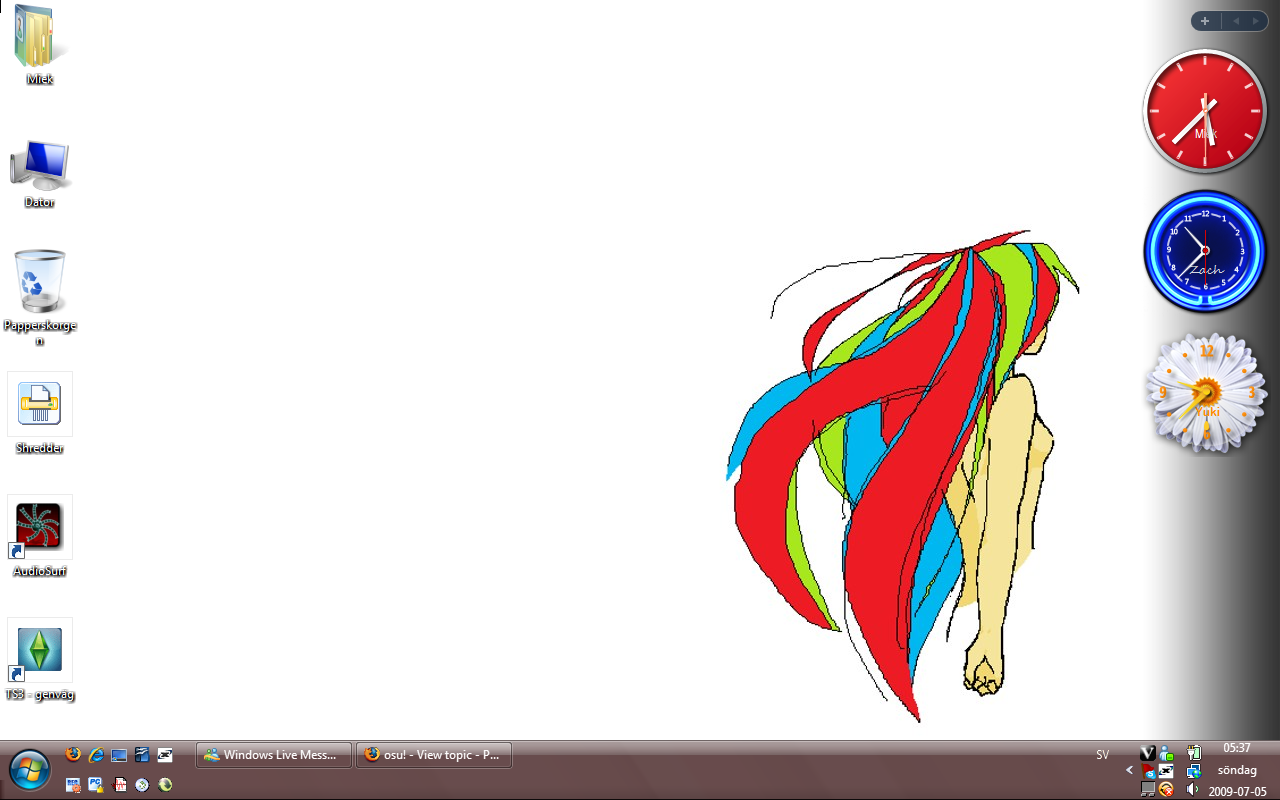Screen dimensions: 1280x800
Task: Click the black V tray icon
Action: click(x=1148, y=753)
